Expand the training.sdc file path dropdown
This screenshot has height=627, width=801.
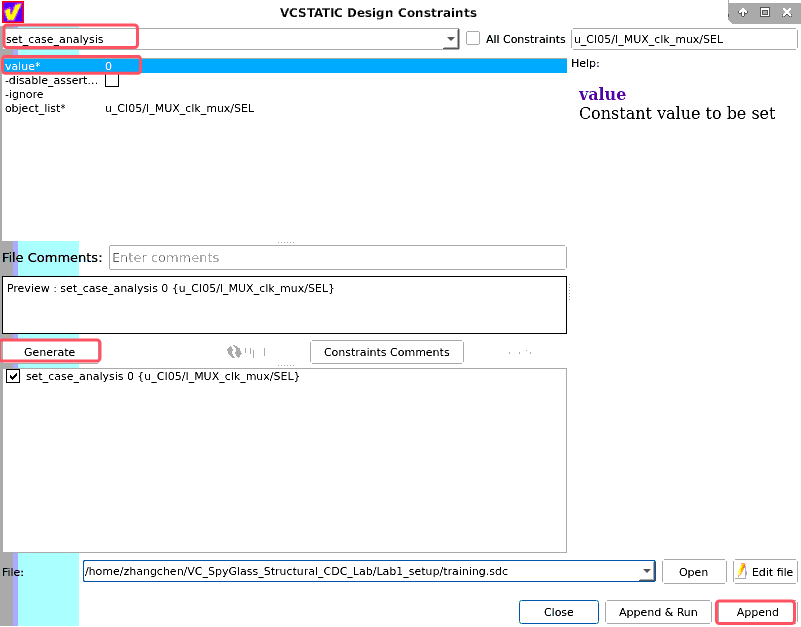[x=646, y=571]
